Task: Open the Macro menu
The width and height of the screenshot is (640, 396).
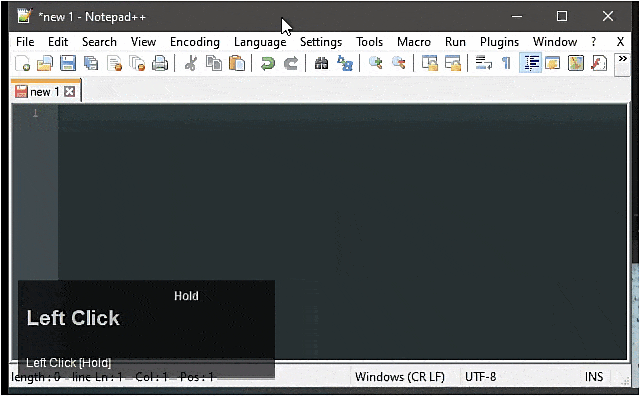Action: pos(414,42)
